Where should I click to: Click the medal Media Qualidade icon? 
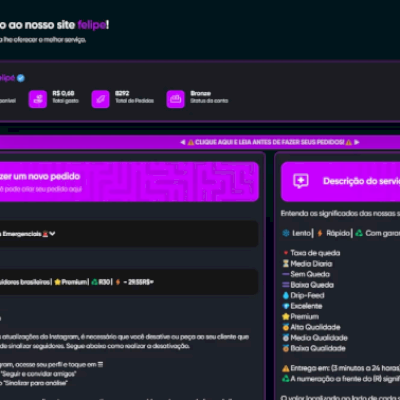286,338
